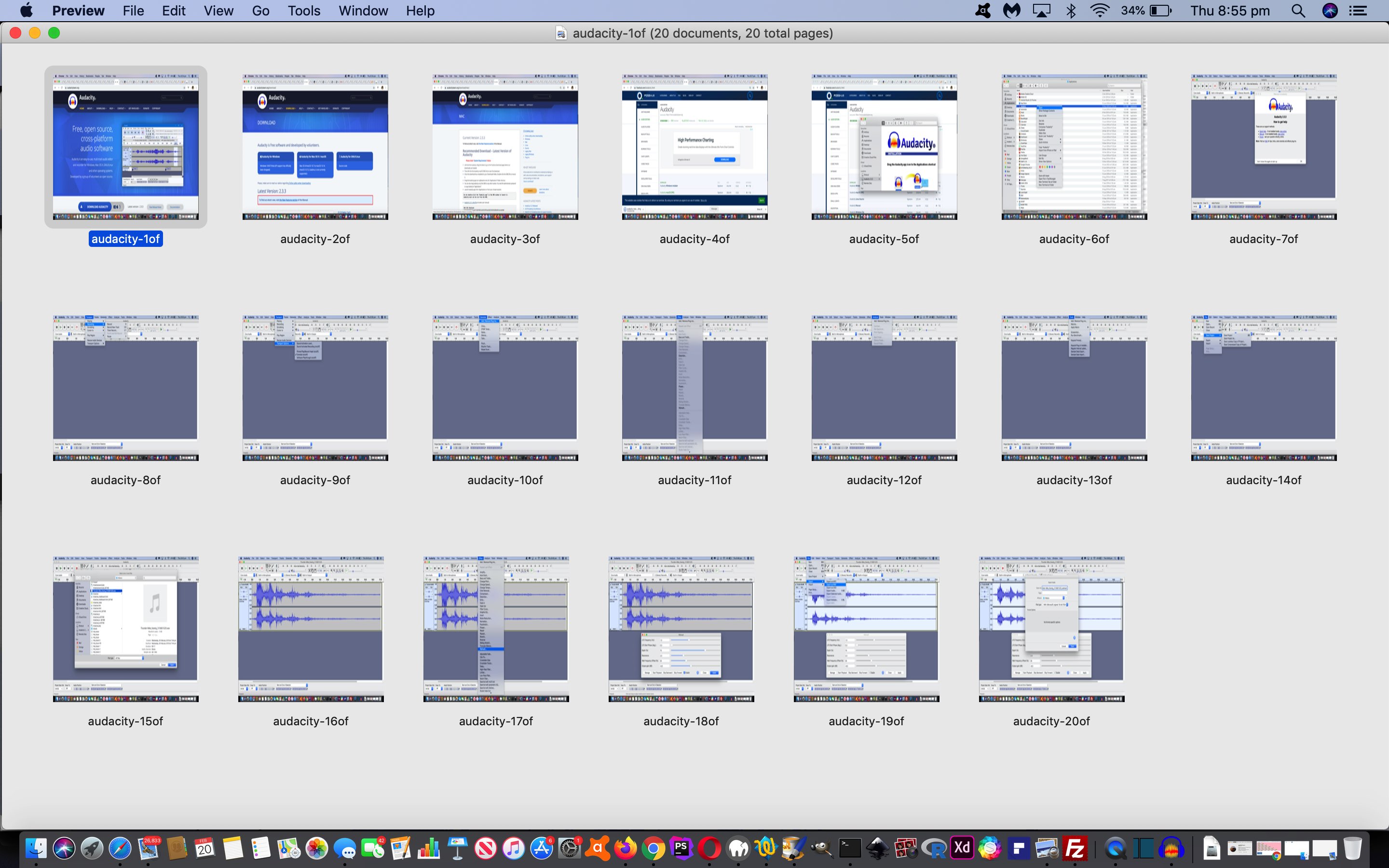Screen dimensions: 1389x868
Task: Open the Window menu
Action: pyautogui.click(x=363, y=10)
